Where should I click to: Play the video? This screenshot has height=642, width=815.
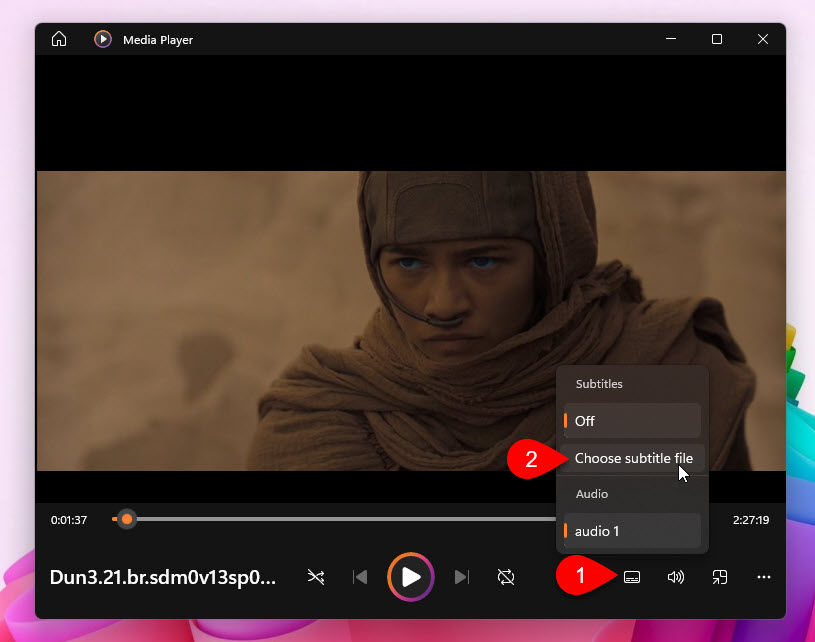pos(411,577)
